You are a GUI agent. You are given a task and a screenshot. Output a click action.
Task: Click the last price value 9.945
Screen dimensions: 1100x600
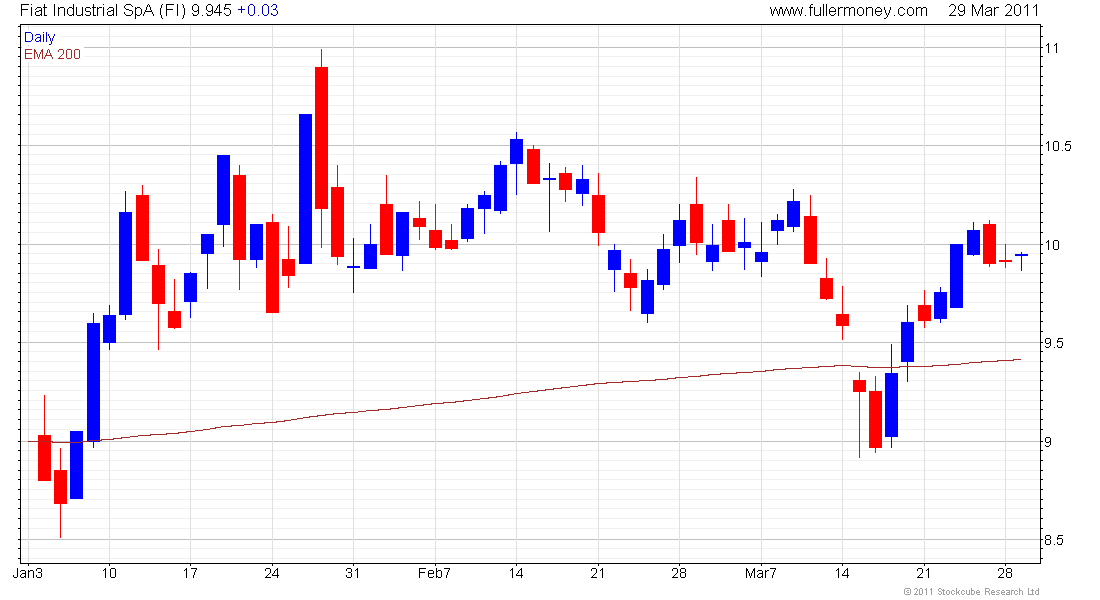coord(211,11)
